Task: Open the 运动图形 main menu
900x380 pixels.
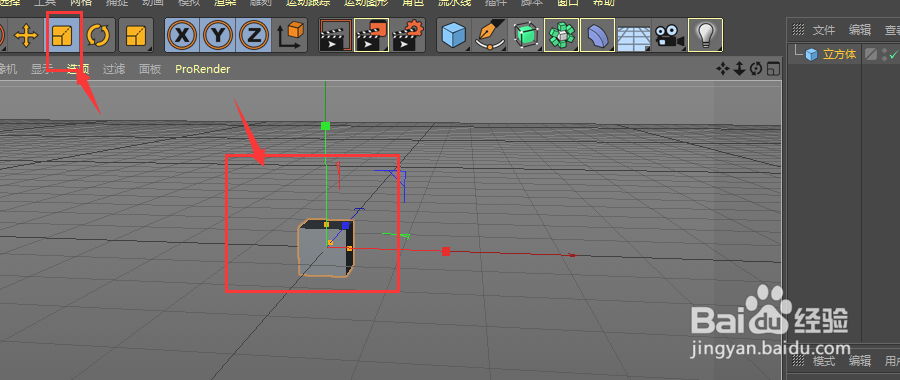Action: pyautogui.click(x=366, y=2)
